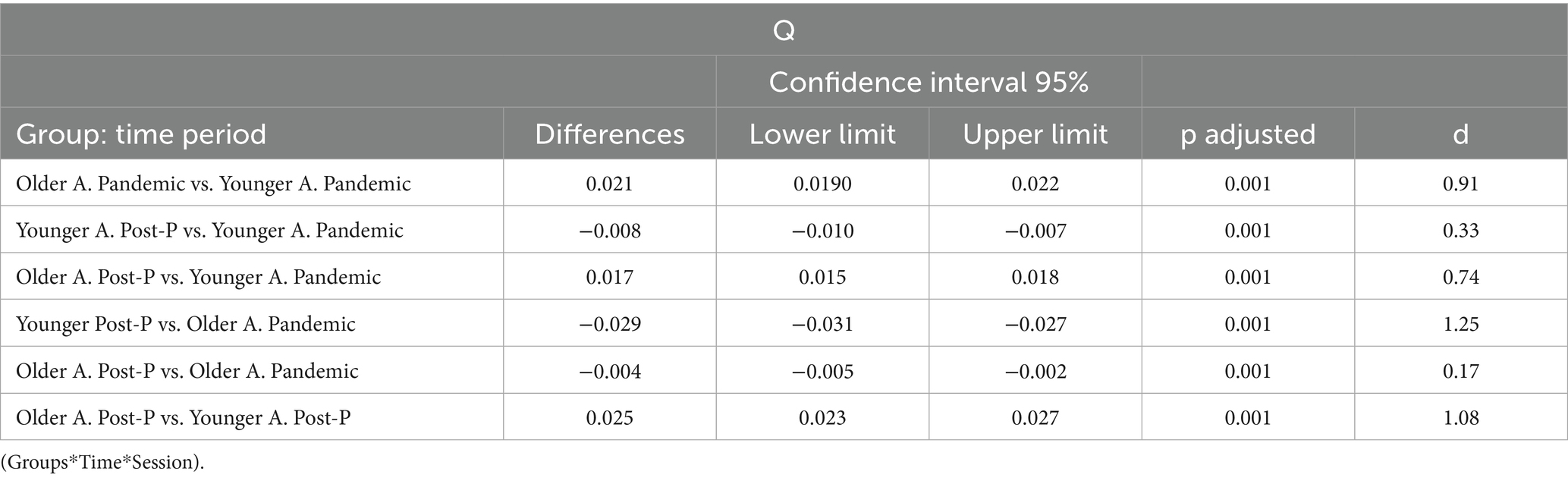Select "Older A. Post-P vs. Older A. Pandemic" label

[x=187, y=371]
